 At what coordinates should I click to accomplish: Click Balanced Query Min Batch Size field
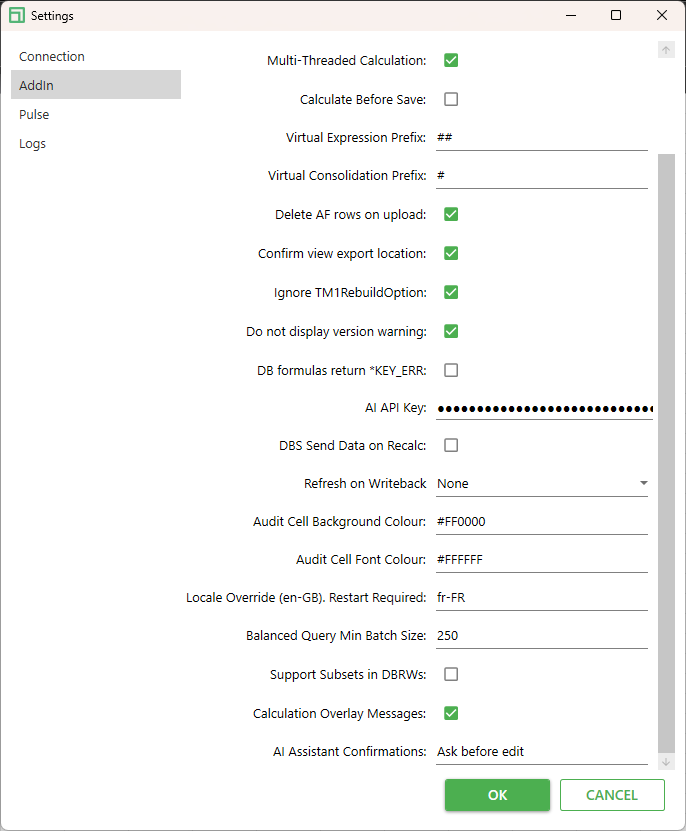(542, 636)
